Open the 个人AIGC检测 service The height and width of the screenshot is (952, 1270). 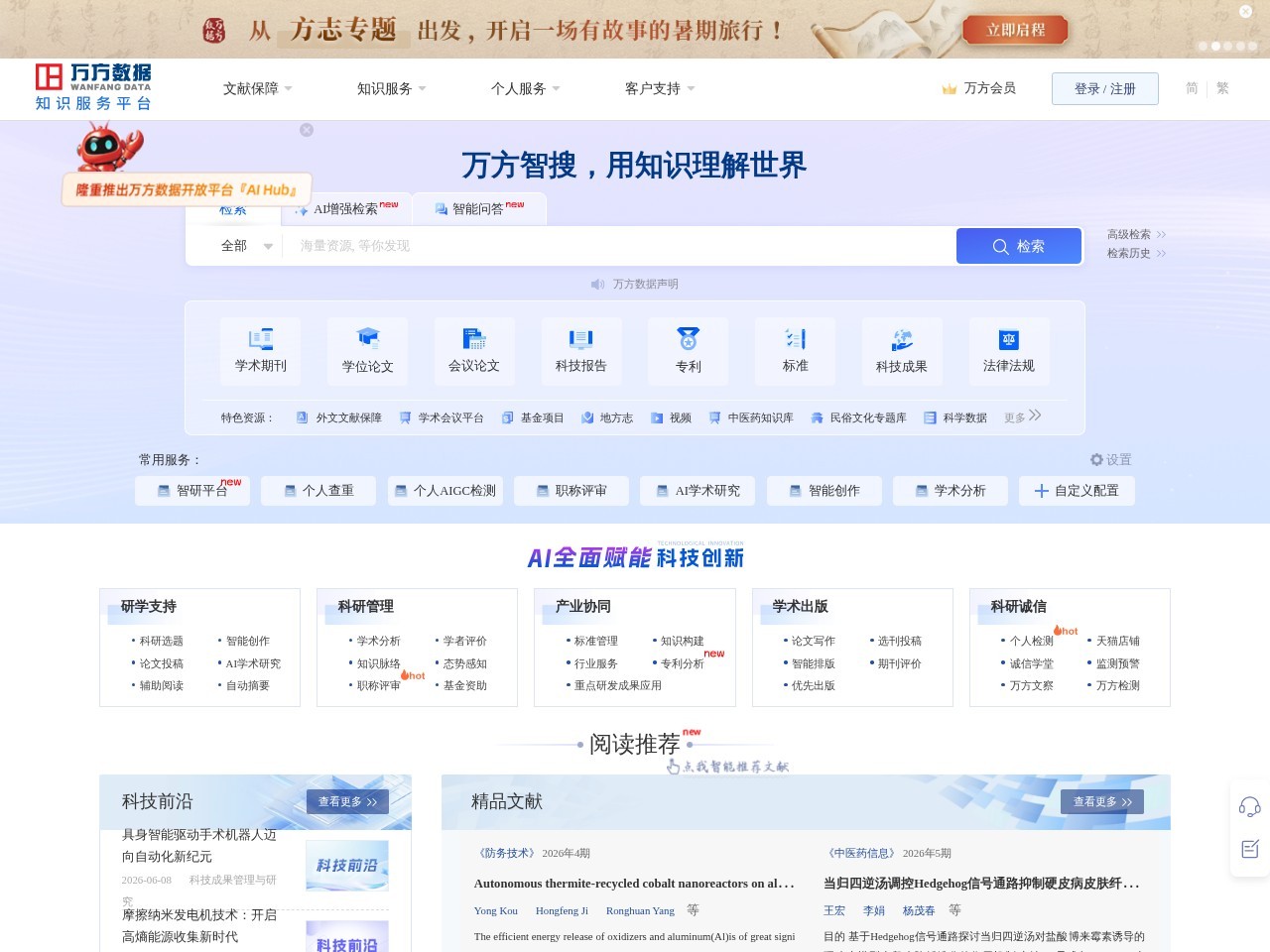(x=444, y=491)
